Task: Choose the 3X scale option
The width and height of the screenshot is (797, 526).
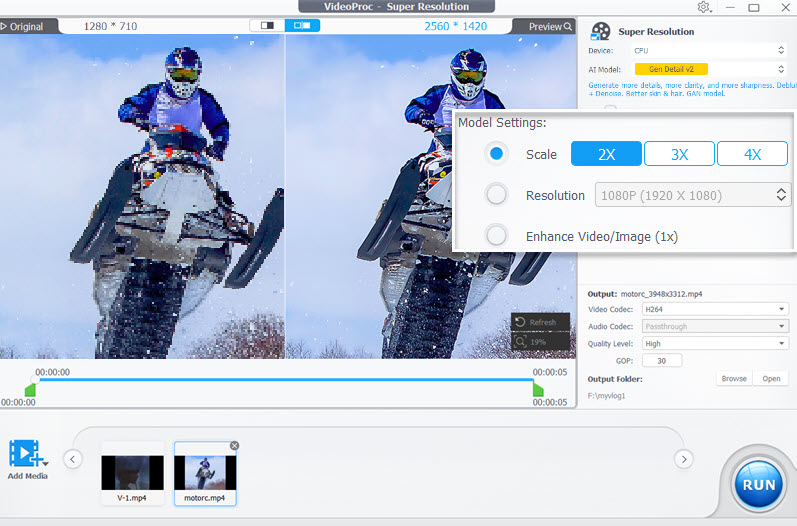Action: click(679, 154)
